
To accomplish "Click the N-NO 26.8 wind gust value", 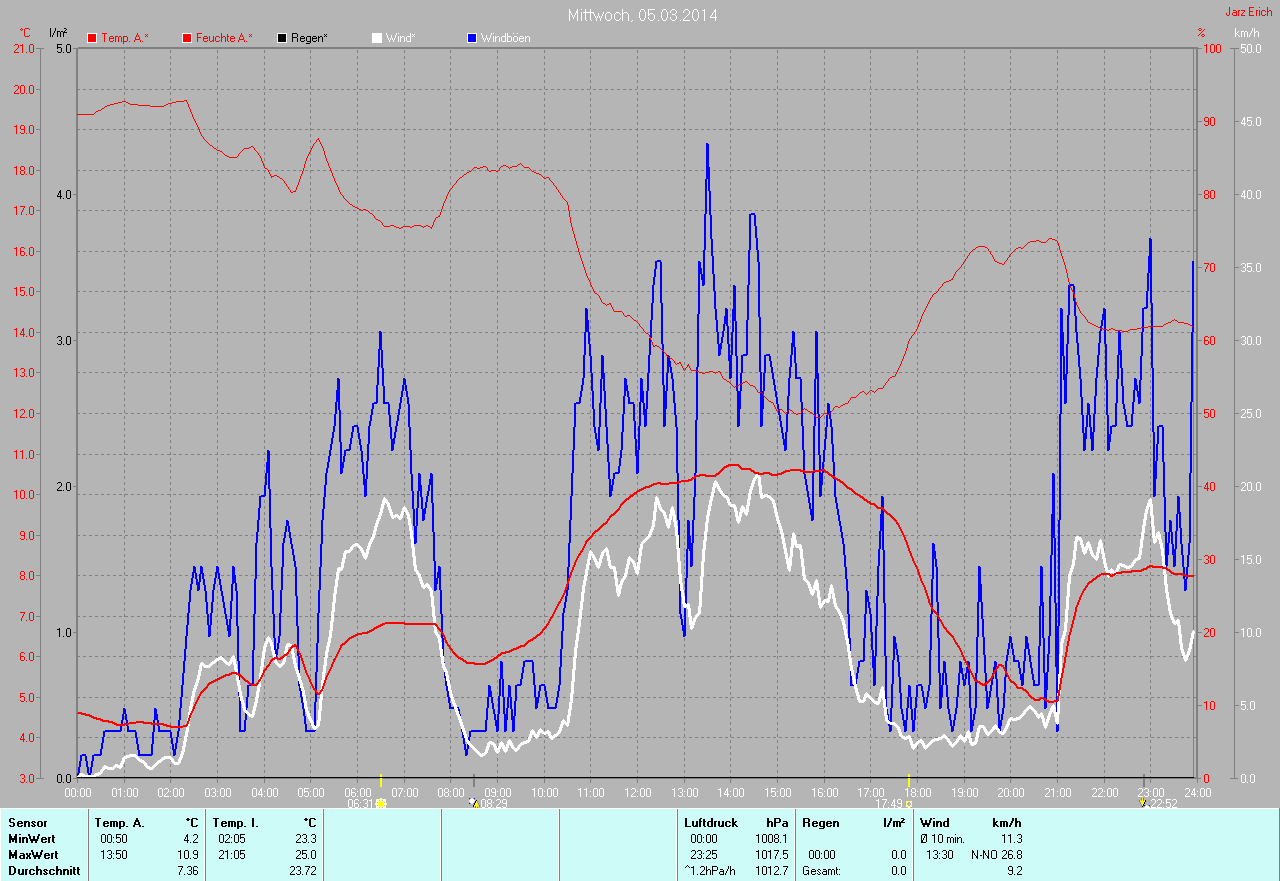I will tap(996, 855).
